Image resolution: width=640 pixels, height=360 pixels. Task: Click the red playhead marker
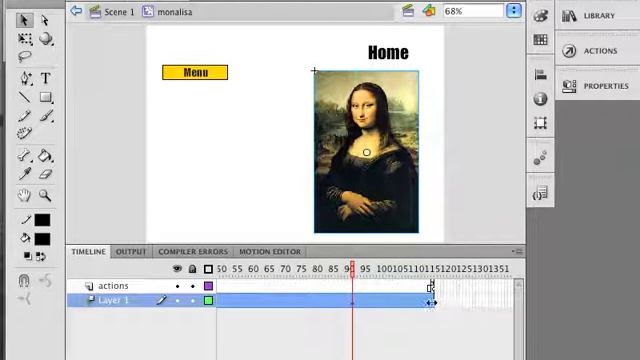coord(352,269)
